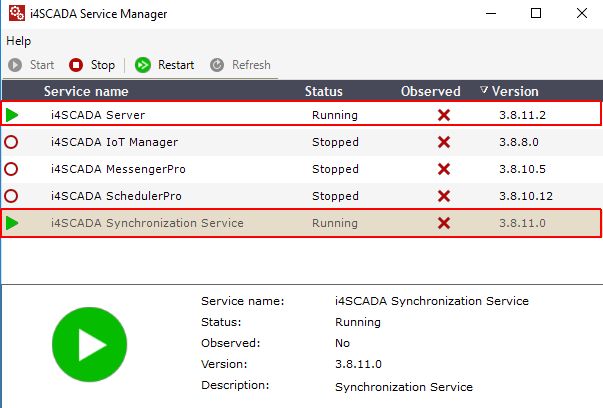Click the Version column sort arrow
Image resolution: width=603 pixels, height=408 pixels.
click(484, 90)
